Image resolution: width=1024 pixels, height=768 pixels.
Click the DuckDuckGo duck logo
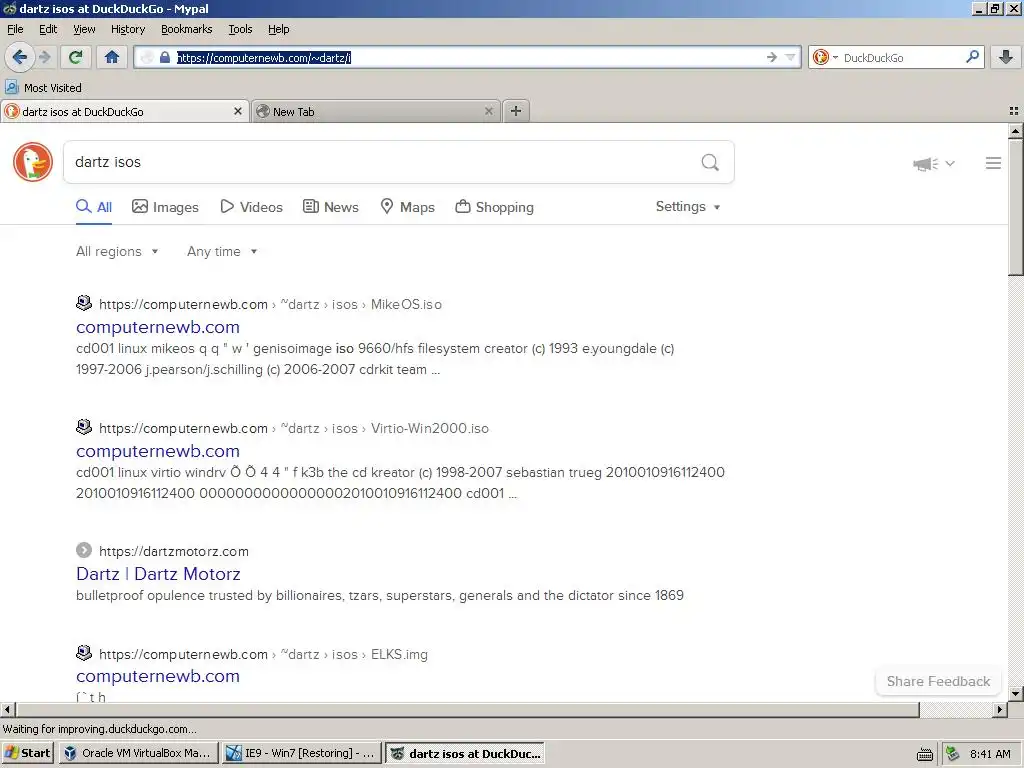pyautogui.click(x=33, y=162)
